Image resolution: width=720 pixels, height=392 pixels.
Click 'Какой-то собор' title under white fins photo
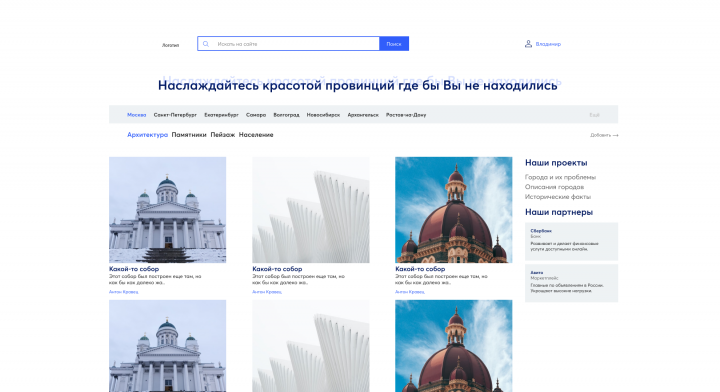[x=277, y=269]
